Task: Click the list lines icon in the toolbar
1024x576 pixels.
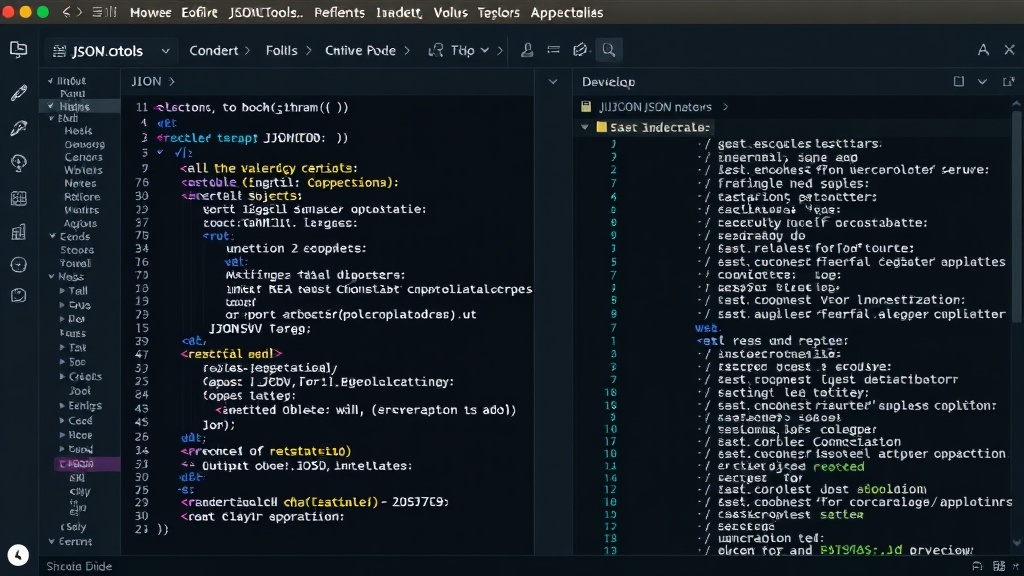Action: point(553,50)
